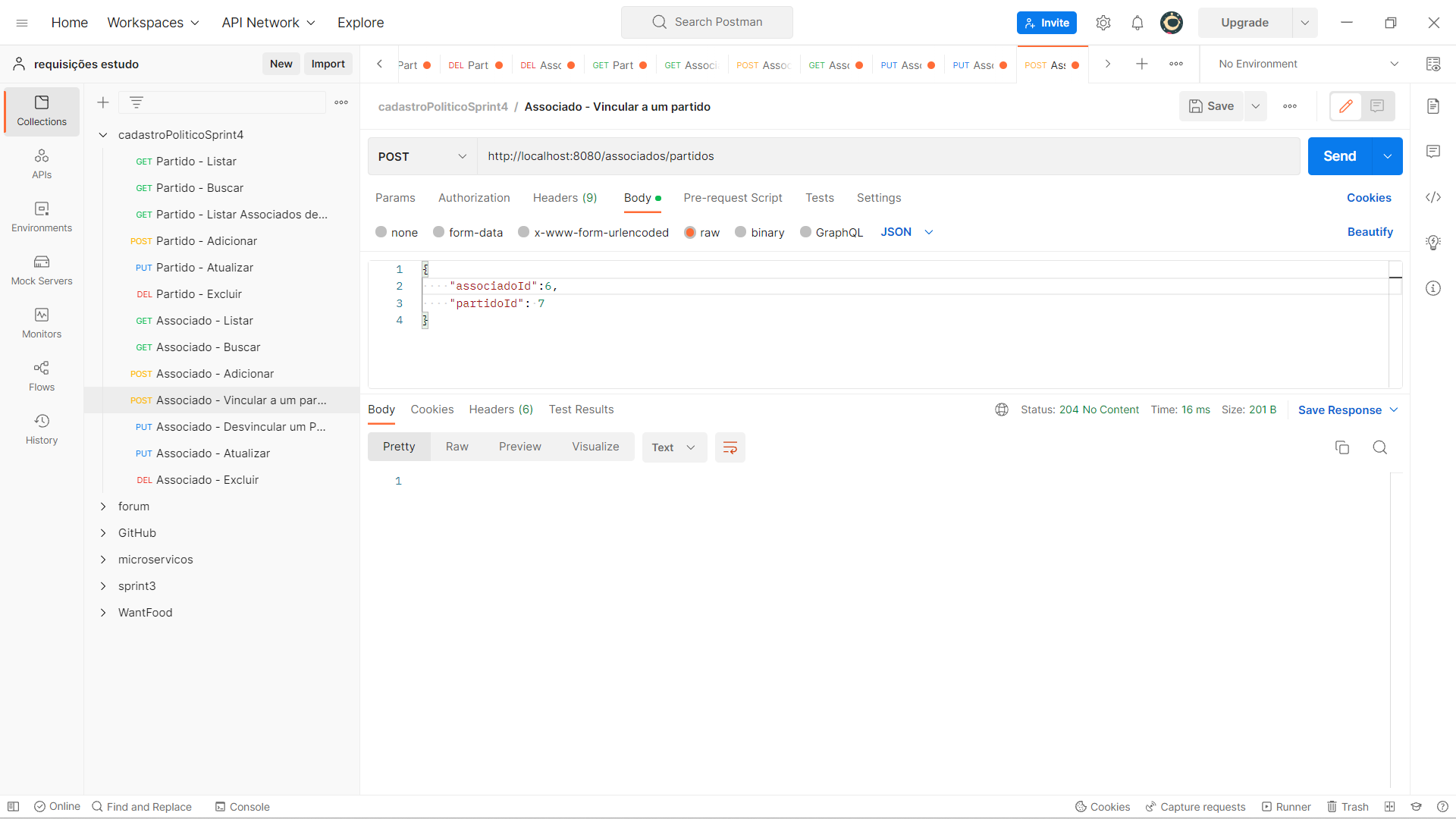
Task: Open the POST method dropdown
Action: click(422, 156)
